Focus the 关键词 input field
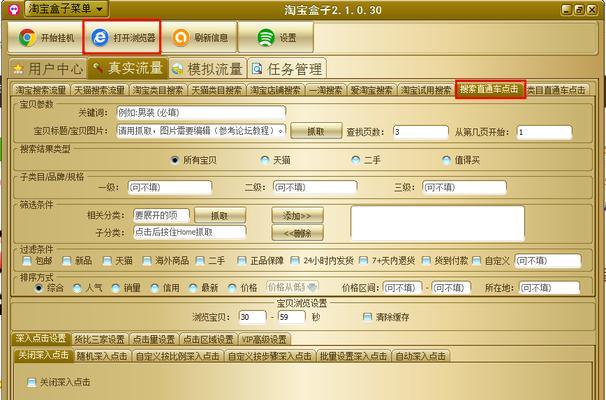This screenshot has width=606, height=400. click(201, 113)
